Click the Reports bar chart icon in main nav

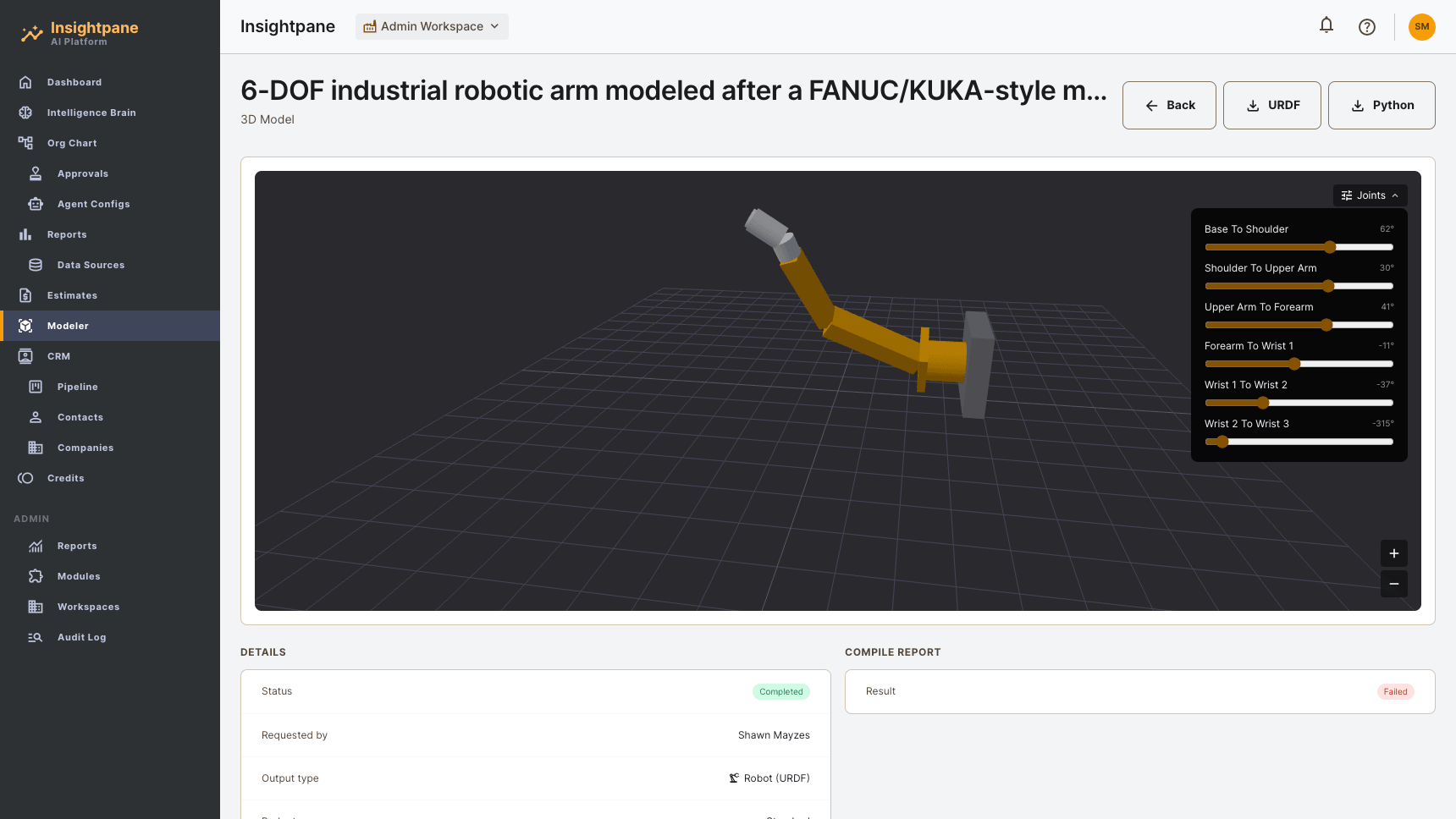pyautogui.click(x=25, y=234)
